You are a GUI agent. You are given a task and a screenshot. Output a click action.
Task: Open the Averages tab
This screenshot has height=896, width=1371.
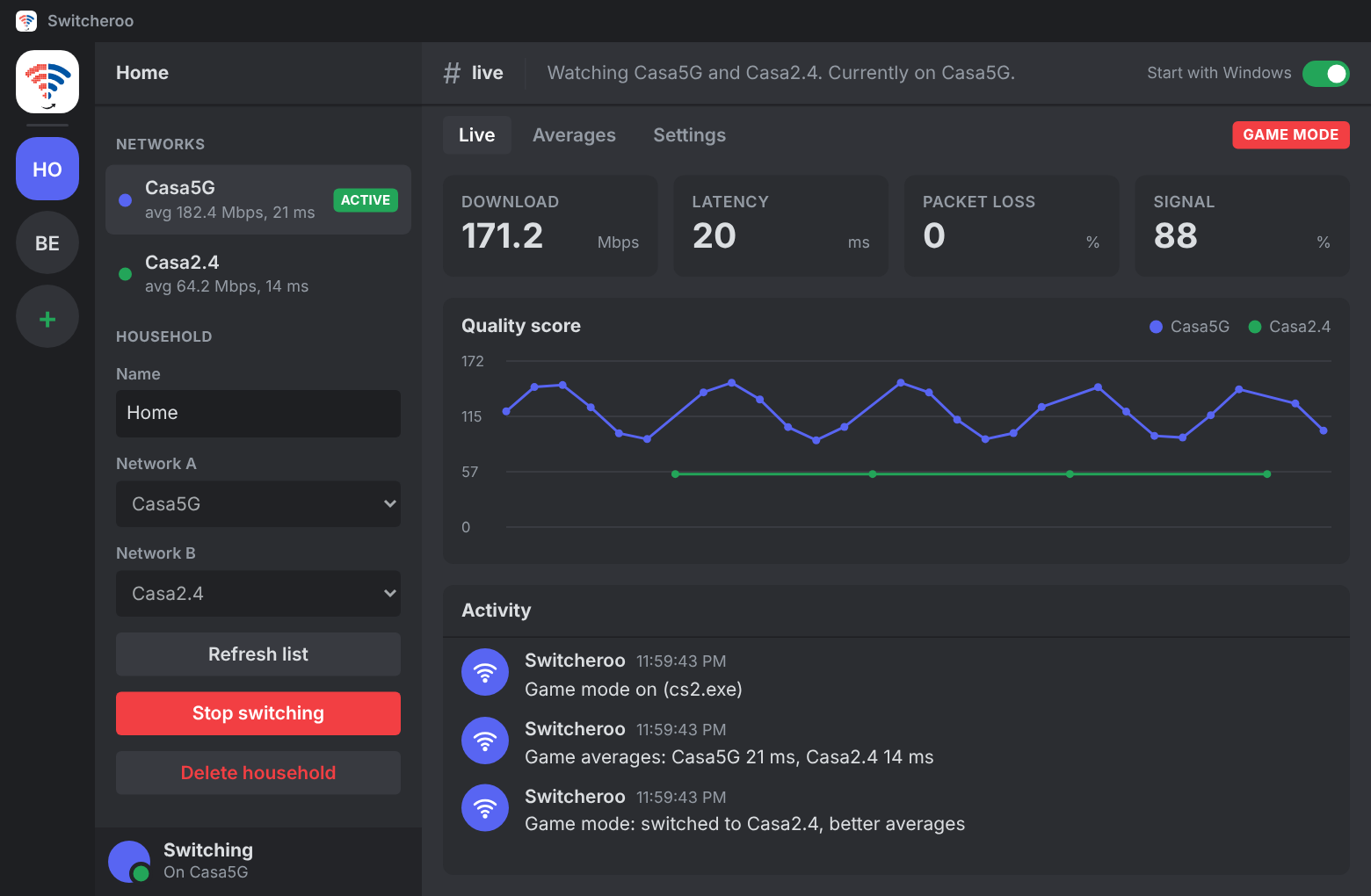pos(574,135)
